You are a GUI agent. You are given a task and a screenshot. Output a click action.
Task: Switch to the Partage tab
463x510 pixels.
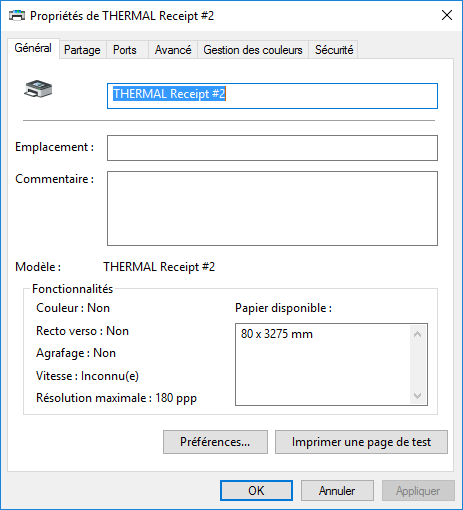tap(82, 50)
